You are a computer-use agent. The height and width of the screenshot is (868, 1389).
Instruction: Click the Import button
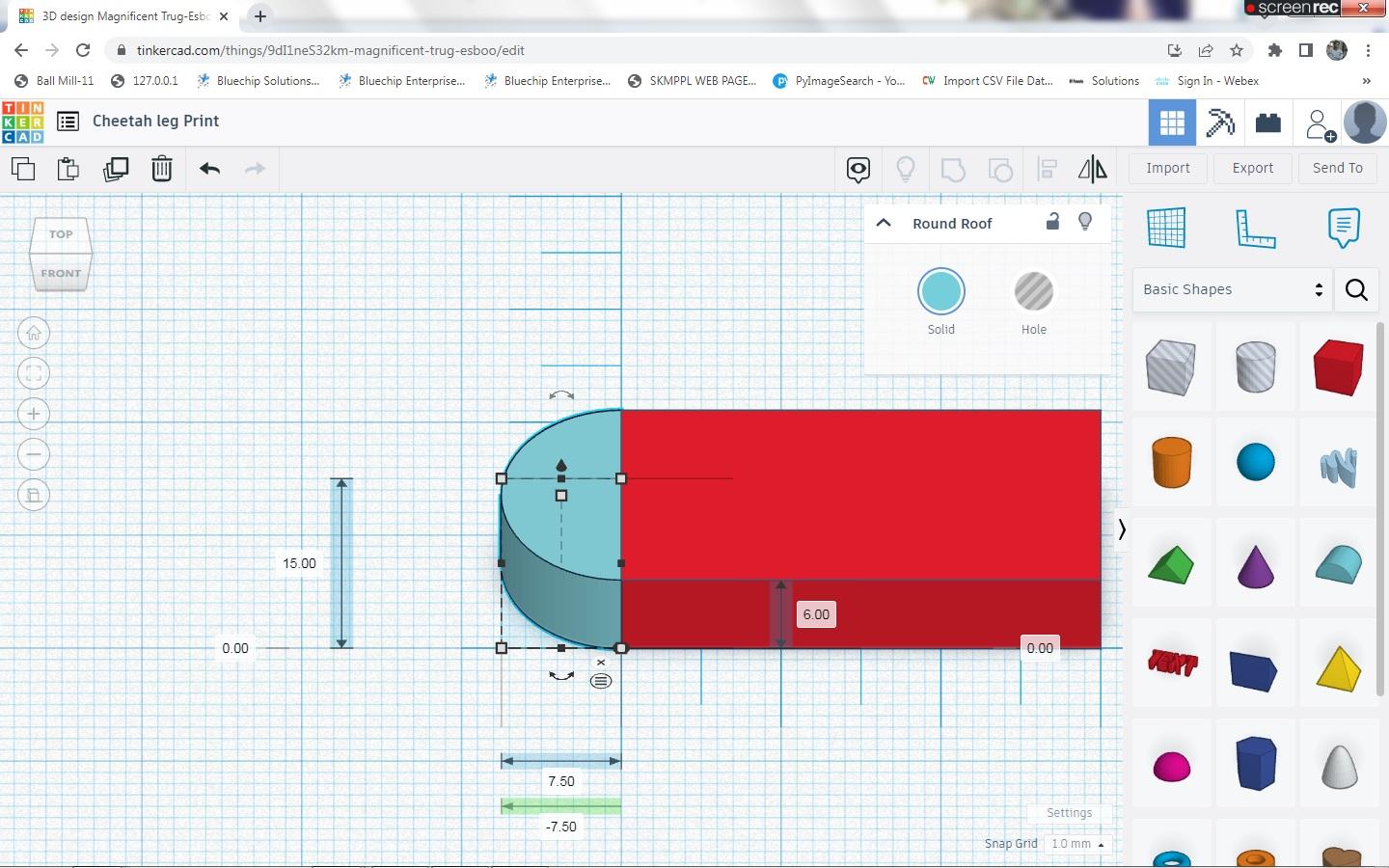click(x=1168, y=169)
